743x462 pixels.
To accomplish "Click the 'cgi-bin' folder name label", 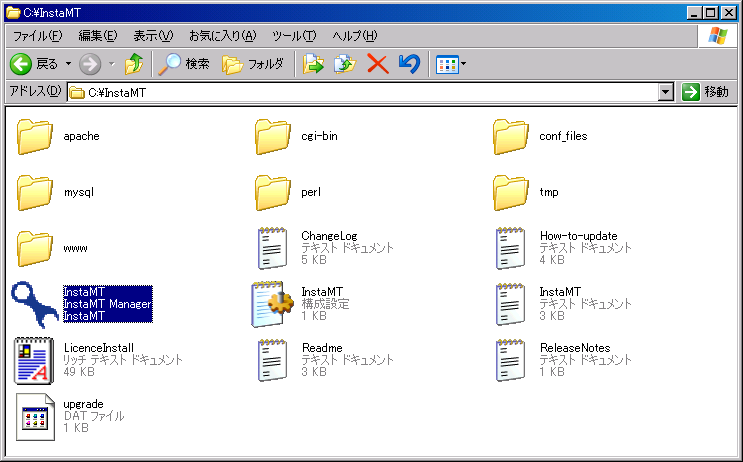I will (x=319, y=136).
